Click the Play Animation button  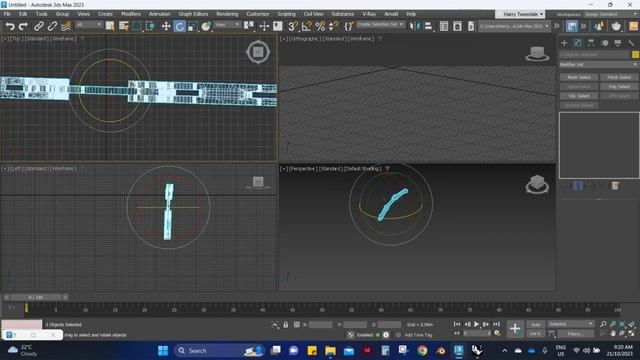point(476,324)
